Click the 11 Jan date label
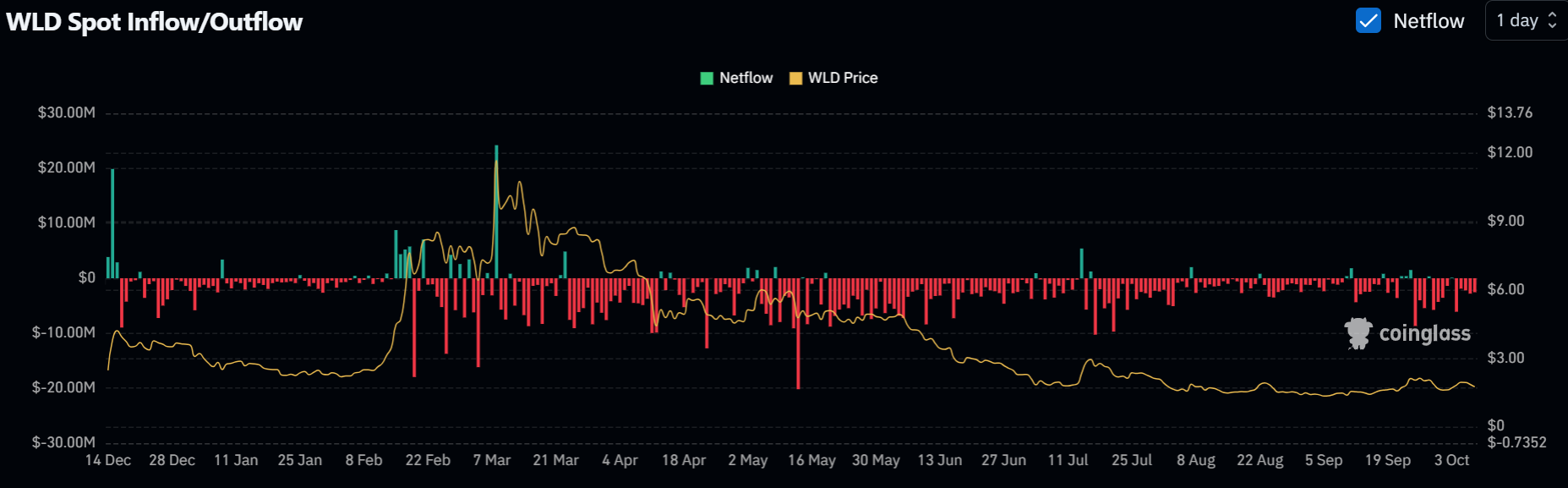1568x488 pixels. tap(236, 460)
